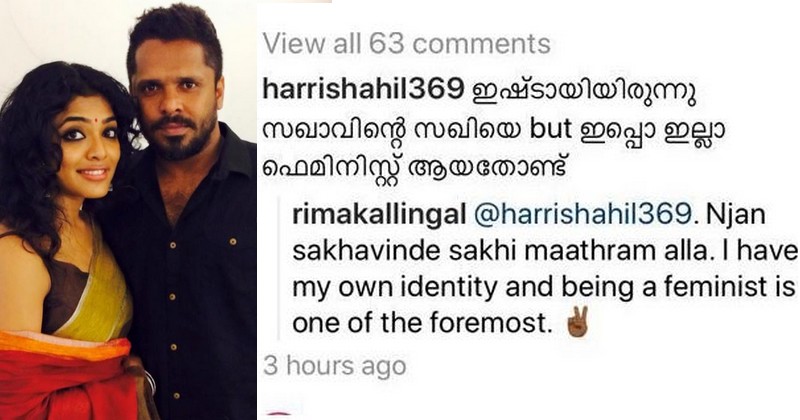This screenshot has width=800, height=420.
Task: Open the couple photo beside the comments
Action: click(128, 210)
